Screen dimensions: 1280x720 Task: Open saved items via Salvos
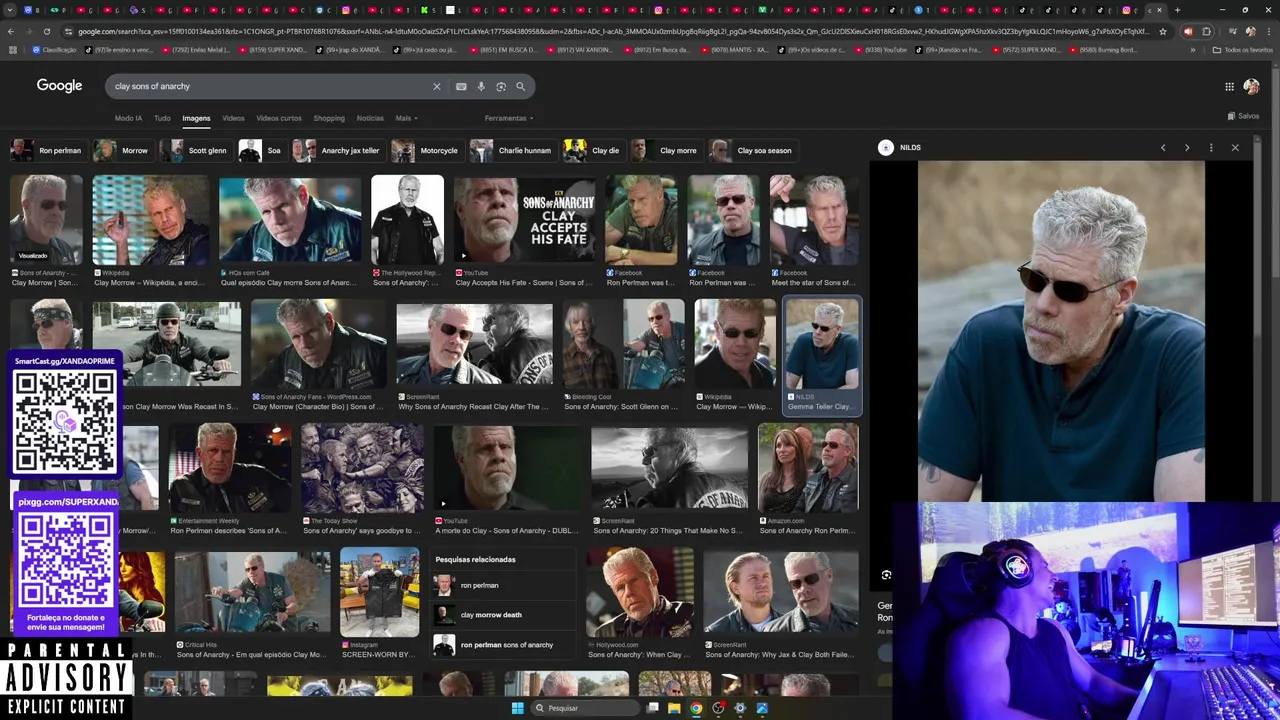coord(1243,116)
